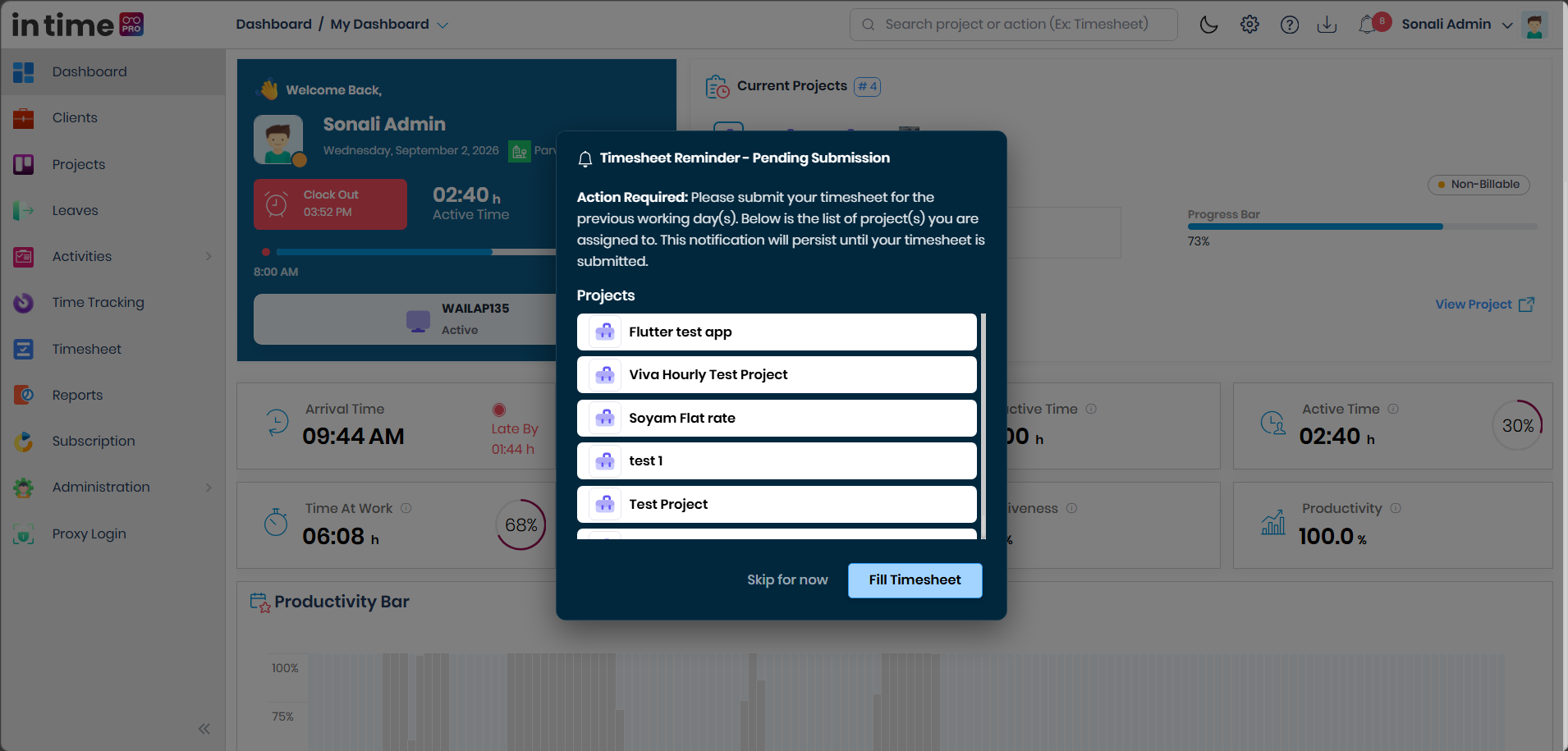
Task: Click the Reports sidebar icon
Action: [24, 395]
